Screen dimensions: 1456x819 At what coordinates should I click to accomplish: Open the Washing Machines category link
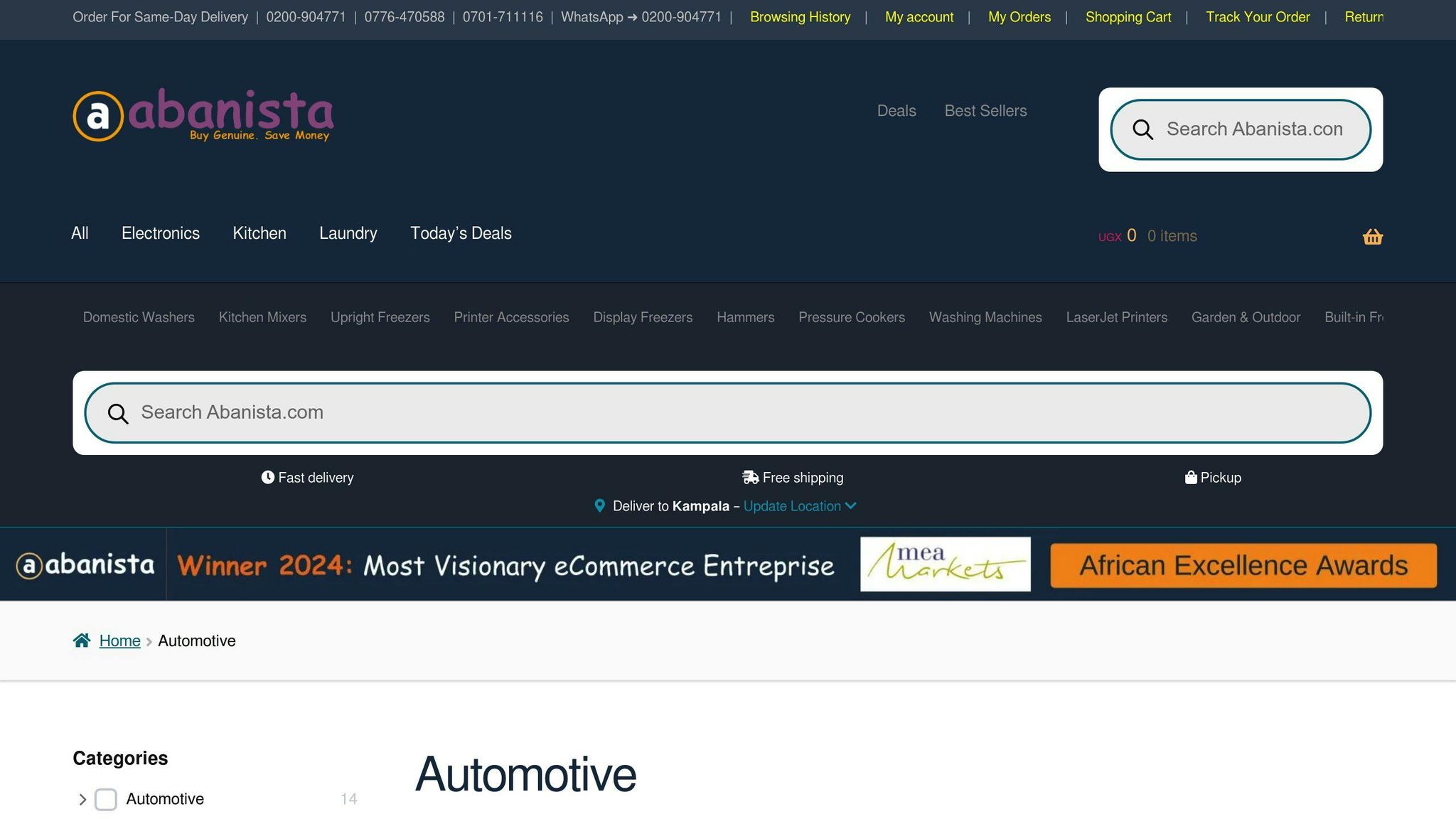(x=985, y=317)
